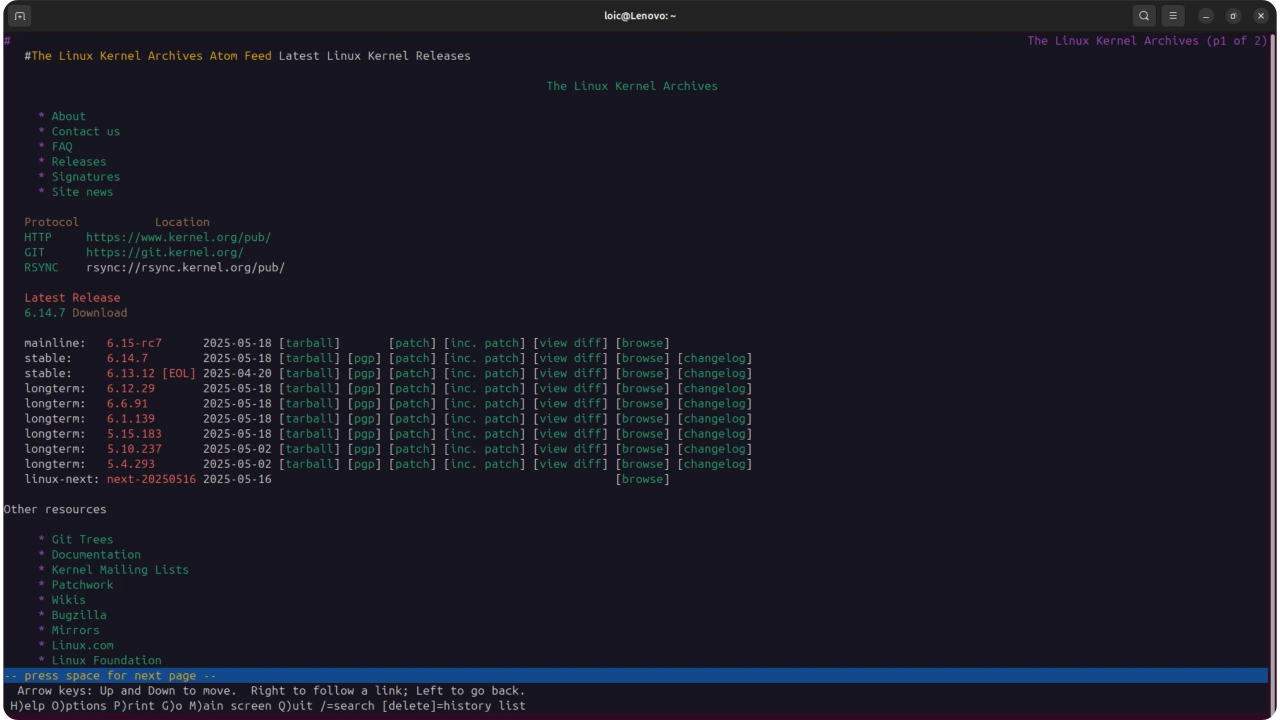
Task: Open the HTTP kernel.org pub URL
Action: click(178, 238)
